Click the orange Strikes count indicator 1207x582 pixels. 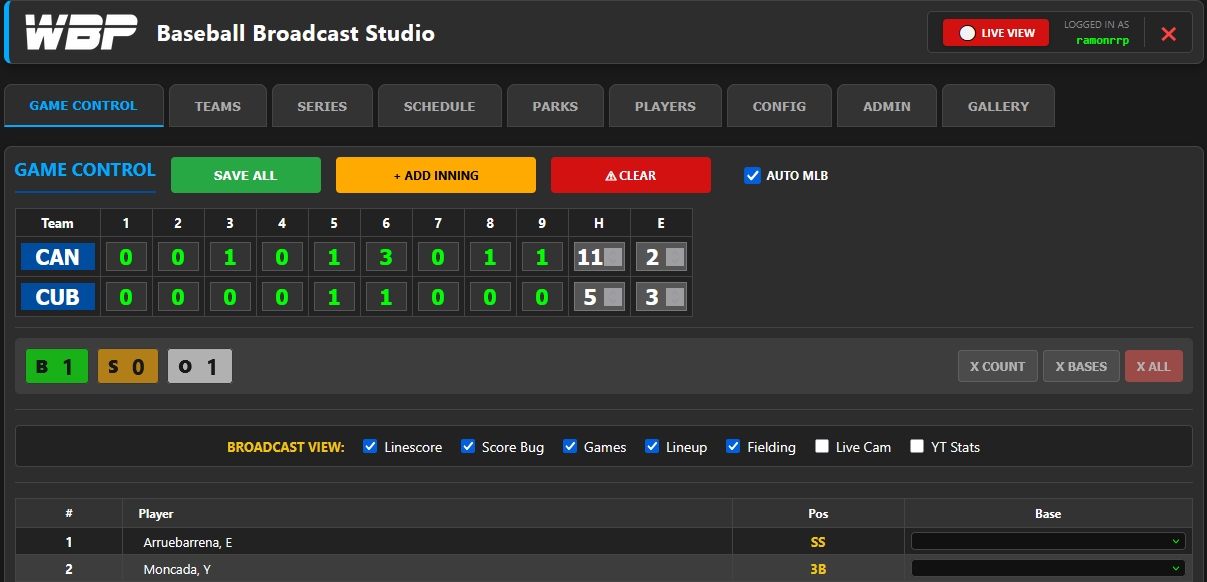click(x=128, y=366)
